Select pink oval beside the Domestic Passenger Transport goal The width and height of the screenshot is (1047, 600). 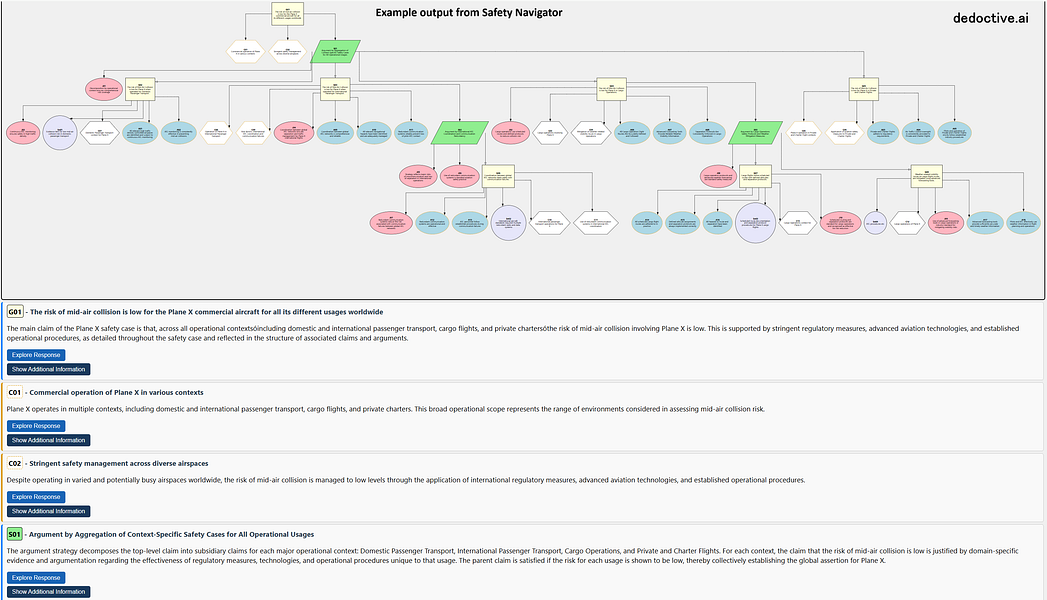click(x=104, y=89)
